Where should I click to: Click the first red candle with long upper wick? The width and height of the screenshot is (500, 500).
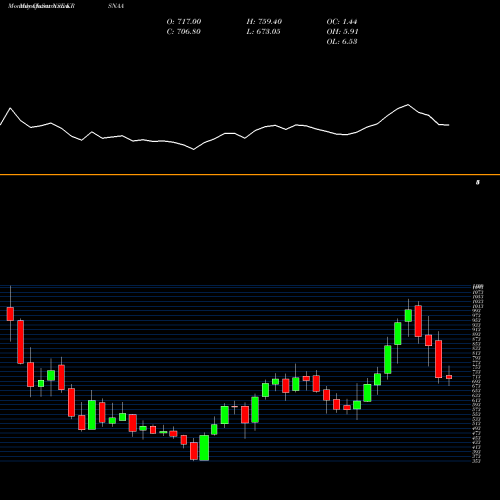coord(10,314)
